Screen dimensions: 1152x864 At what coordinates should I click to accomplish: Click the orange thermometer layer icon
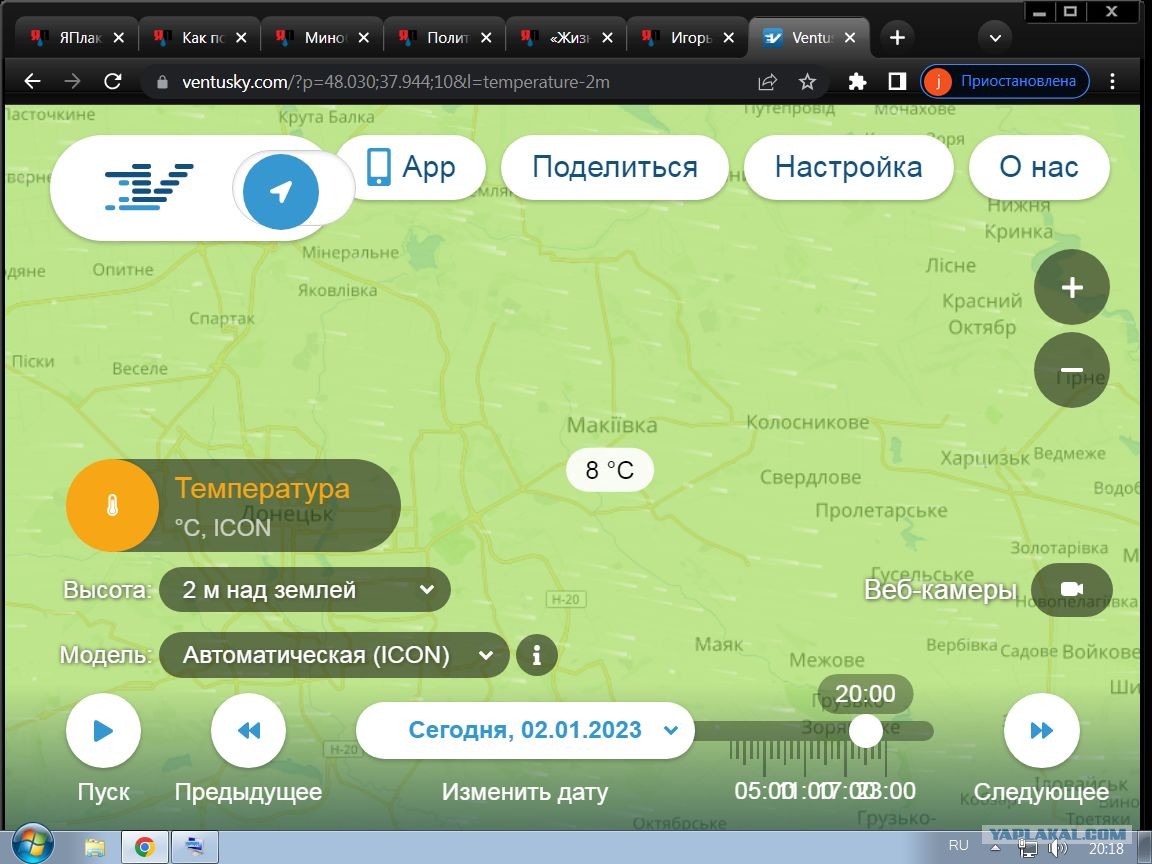pyautogui.click(x=112, y=505)
